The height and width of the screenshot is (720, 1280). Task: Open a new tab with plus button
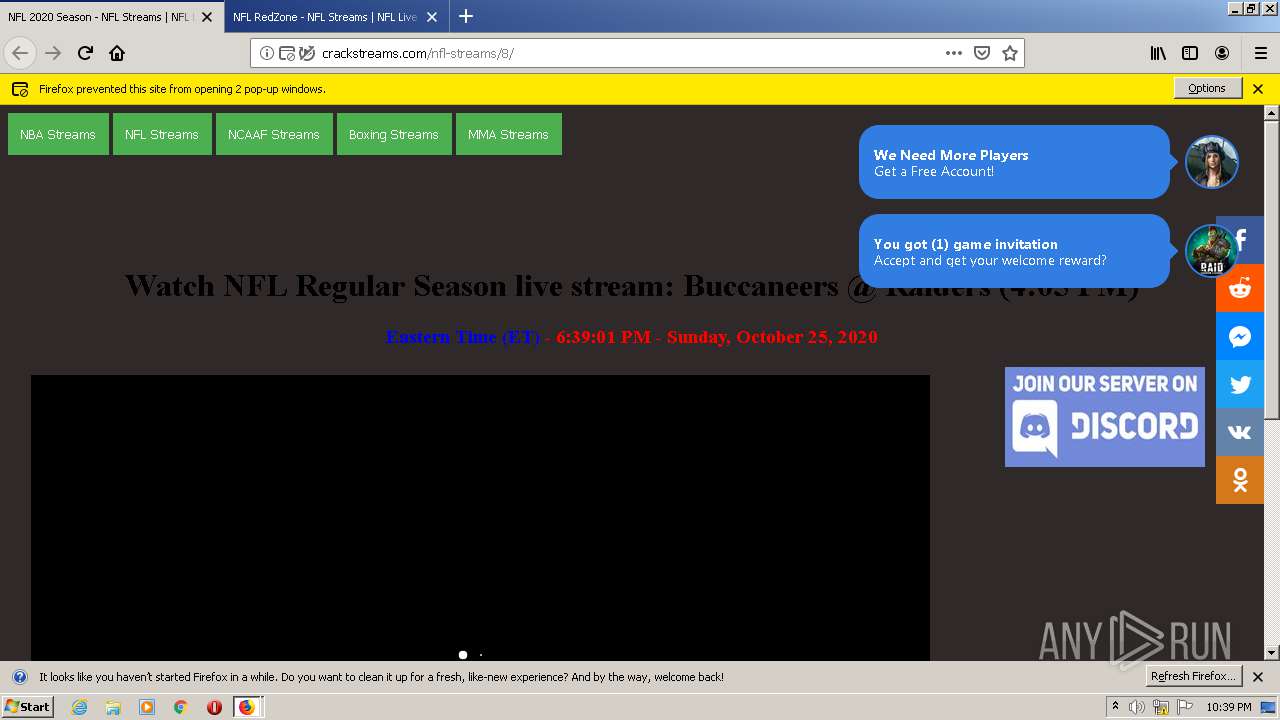click(x=466, y=16)
